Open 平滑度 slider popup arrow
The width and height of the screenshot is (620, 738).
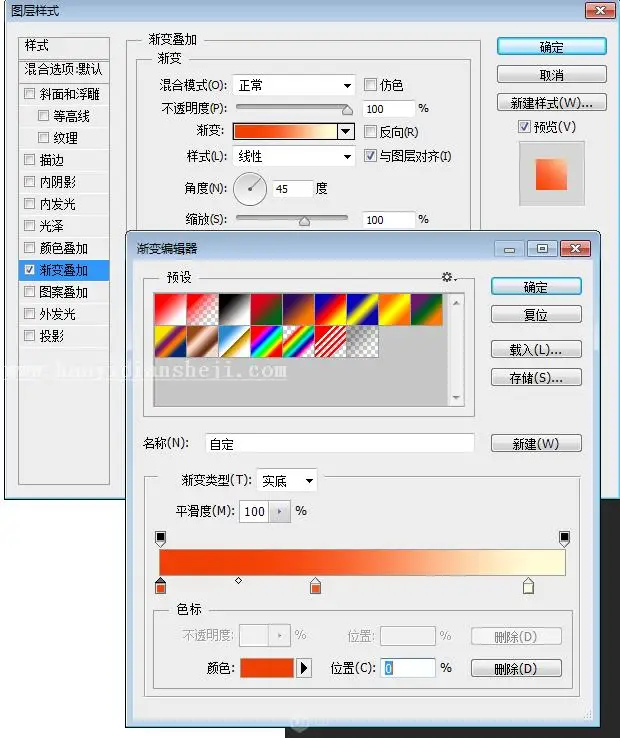(280, 511)
